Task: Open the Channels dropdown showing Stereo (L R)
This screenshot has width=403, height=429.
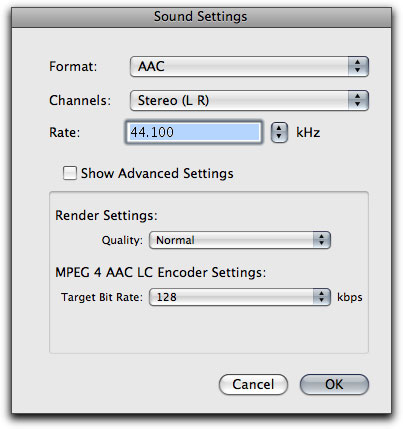Action: [x=249, y=100]
